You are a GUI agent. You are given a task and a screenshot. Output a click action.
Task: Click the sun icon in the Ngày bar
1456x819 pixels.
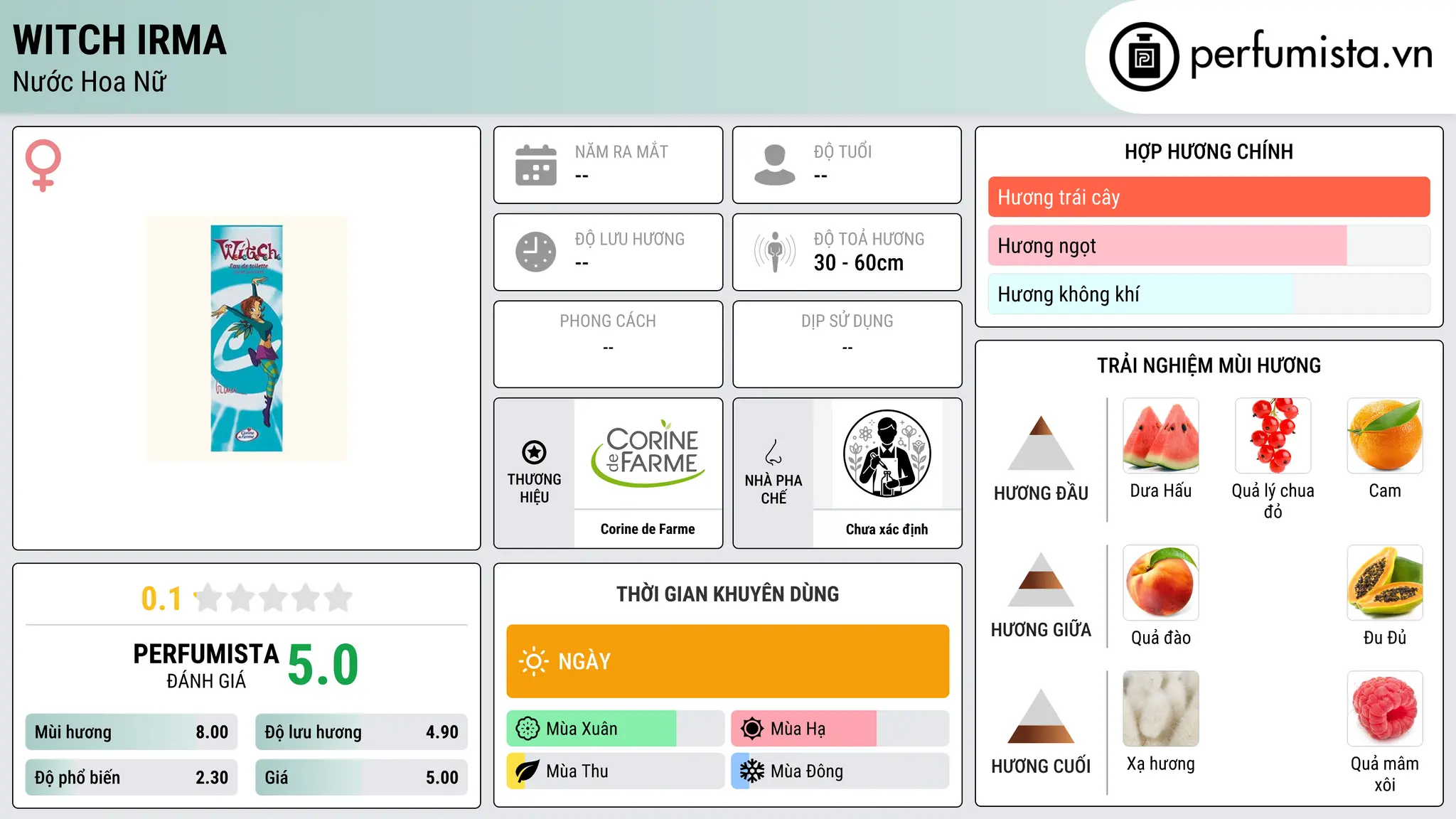(x=533, y=661)
